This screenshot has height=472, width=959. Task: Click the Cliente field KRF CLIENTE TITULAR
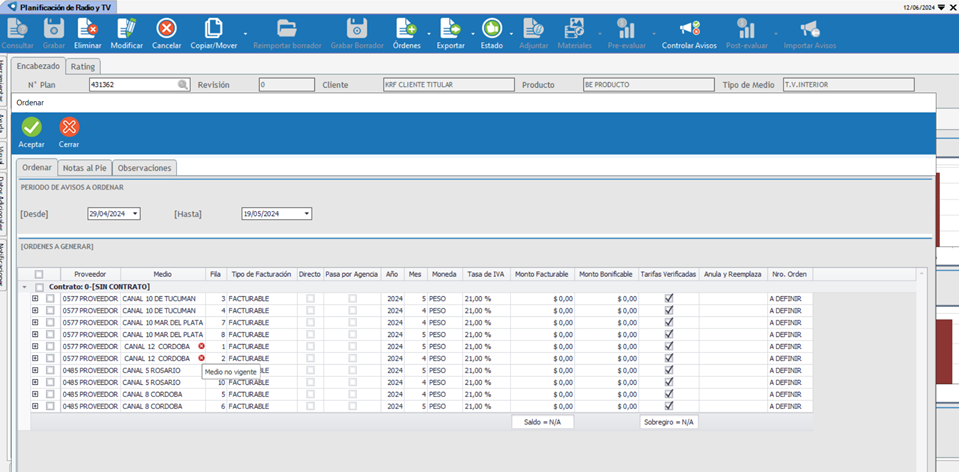coord(448,85)
